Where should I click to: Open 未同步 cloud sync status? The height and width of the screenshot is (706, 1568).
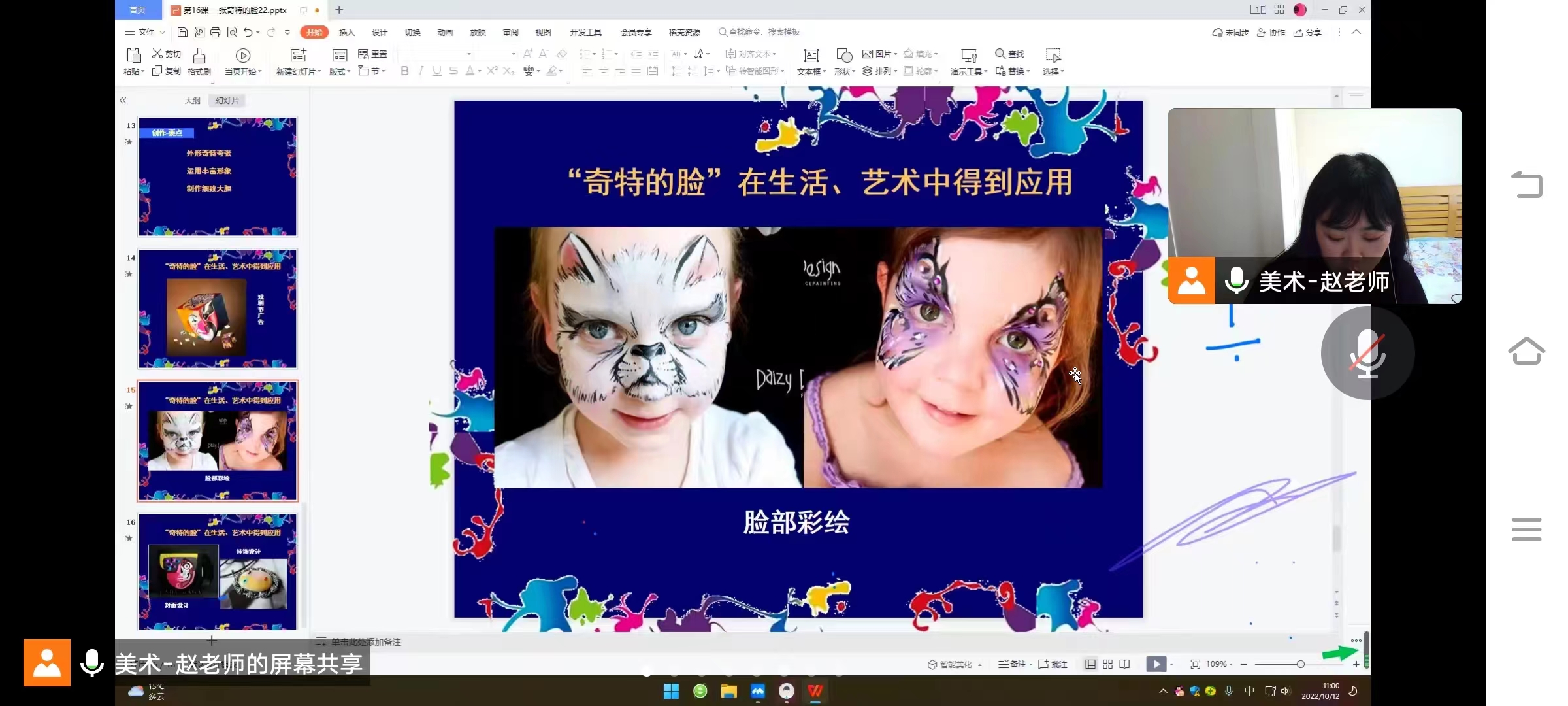click(1230, 32)
